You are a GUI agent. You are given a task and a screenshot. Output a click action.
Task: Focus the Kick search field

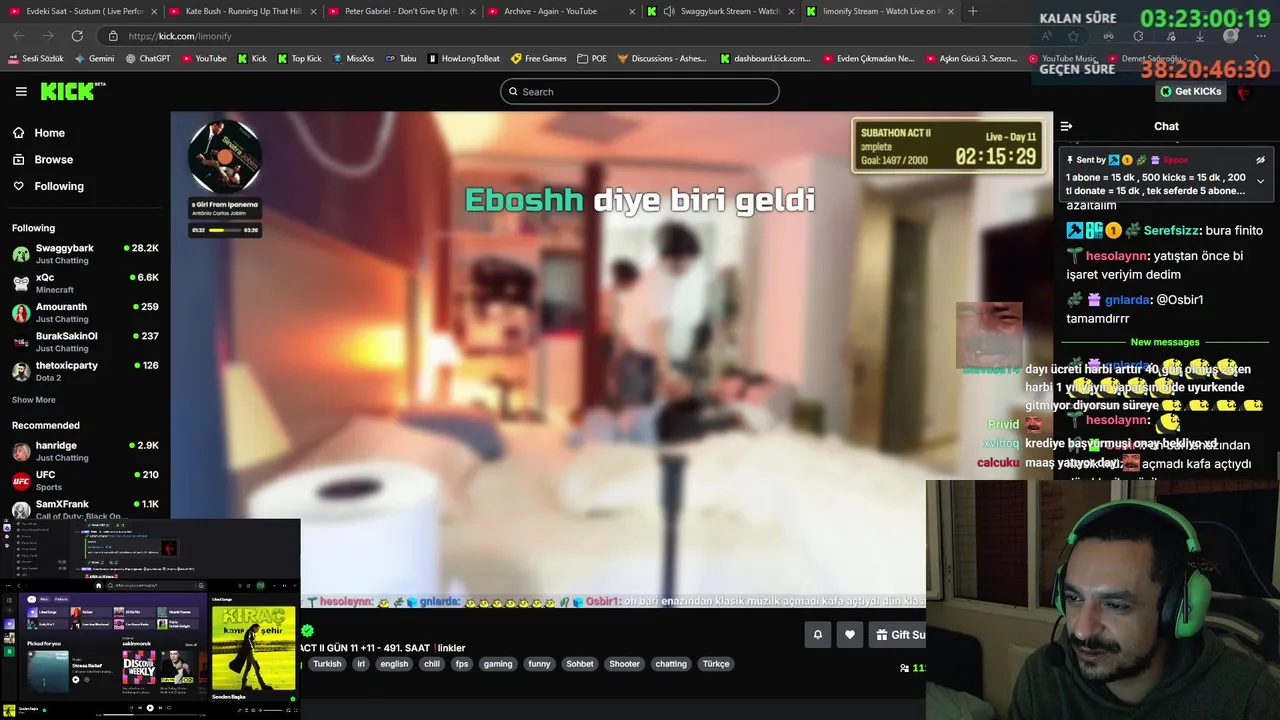click(639, 92)
